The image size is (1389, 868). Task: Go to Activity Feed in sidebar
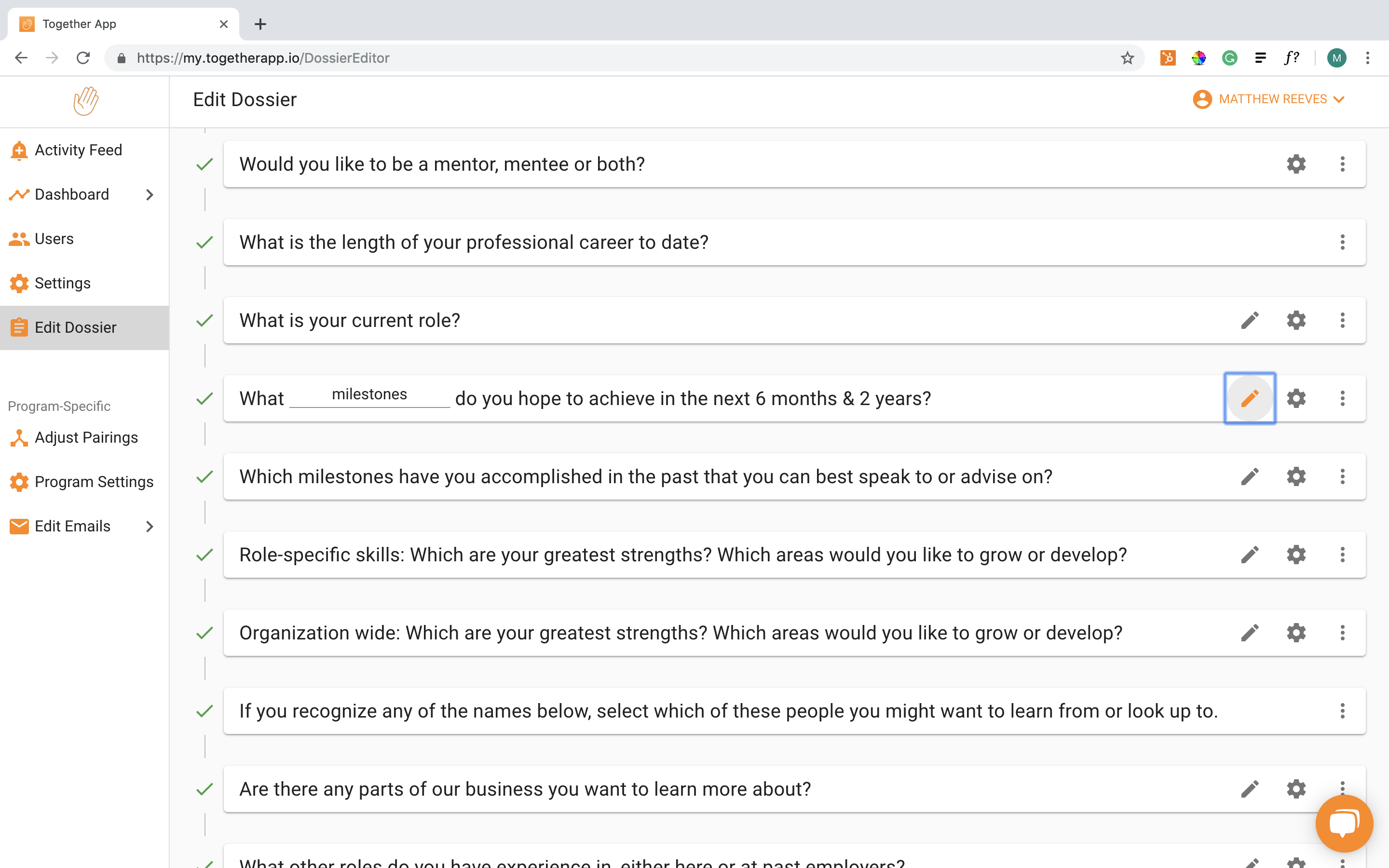[78, 150]
